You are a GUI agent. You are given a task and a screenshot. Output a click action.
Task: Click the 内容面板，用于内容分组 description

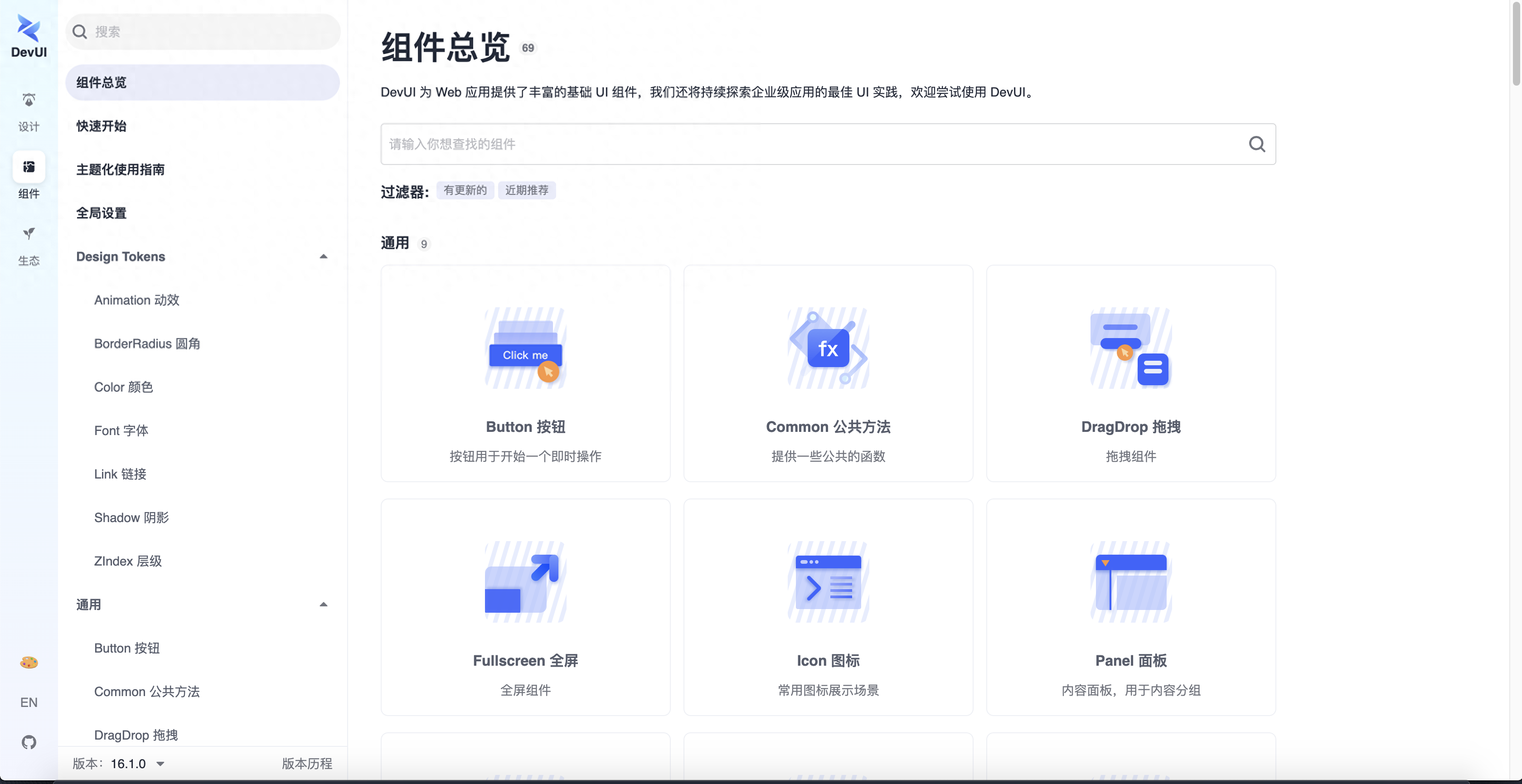tap(1130, 691)
